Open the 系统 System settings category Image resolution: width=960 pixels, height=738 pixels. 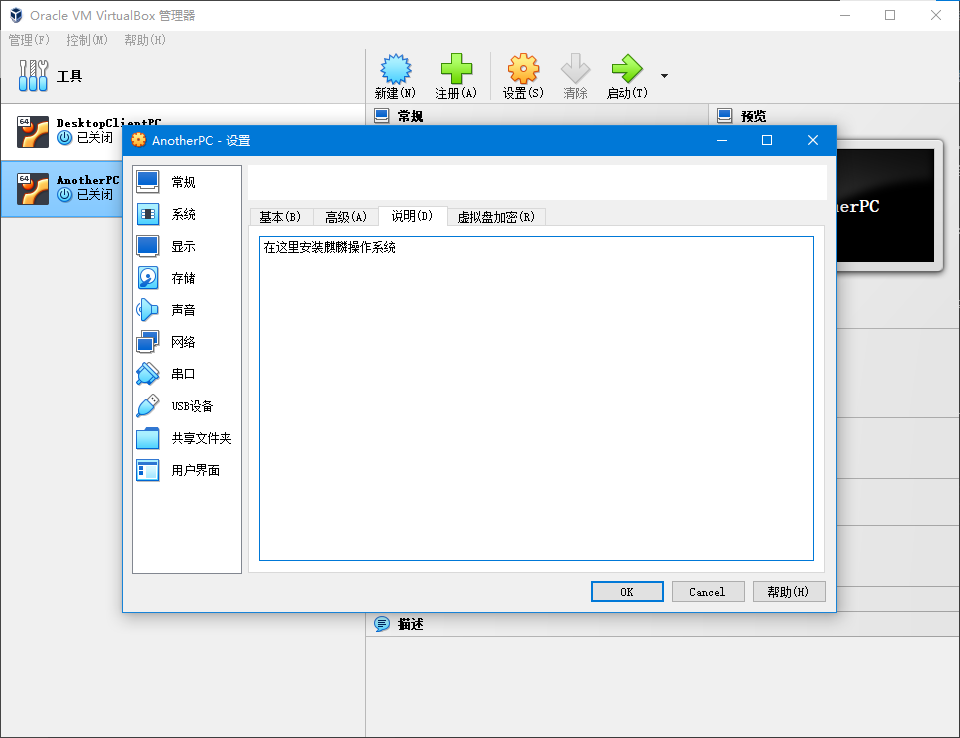click(187, 214)
